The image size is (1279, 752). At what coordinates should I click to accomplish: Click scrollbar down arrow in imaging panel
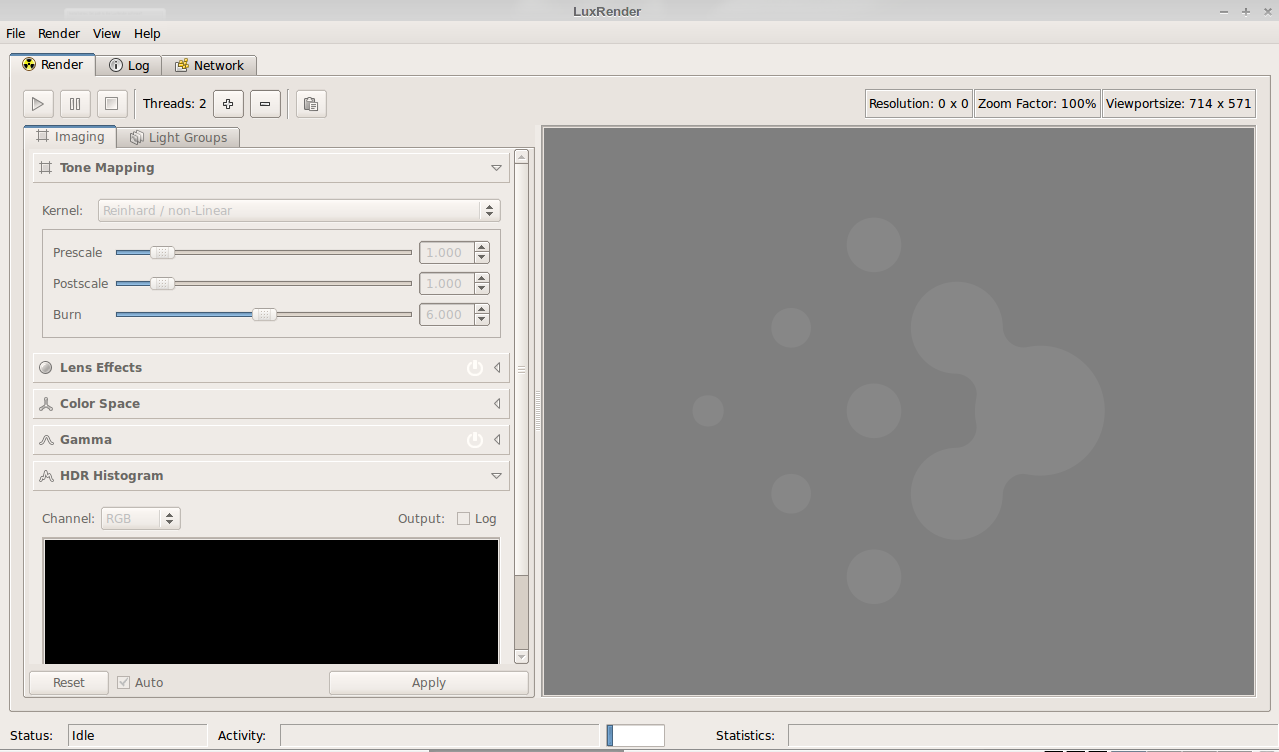pyautogui.click(x=521, y=657)
